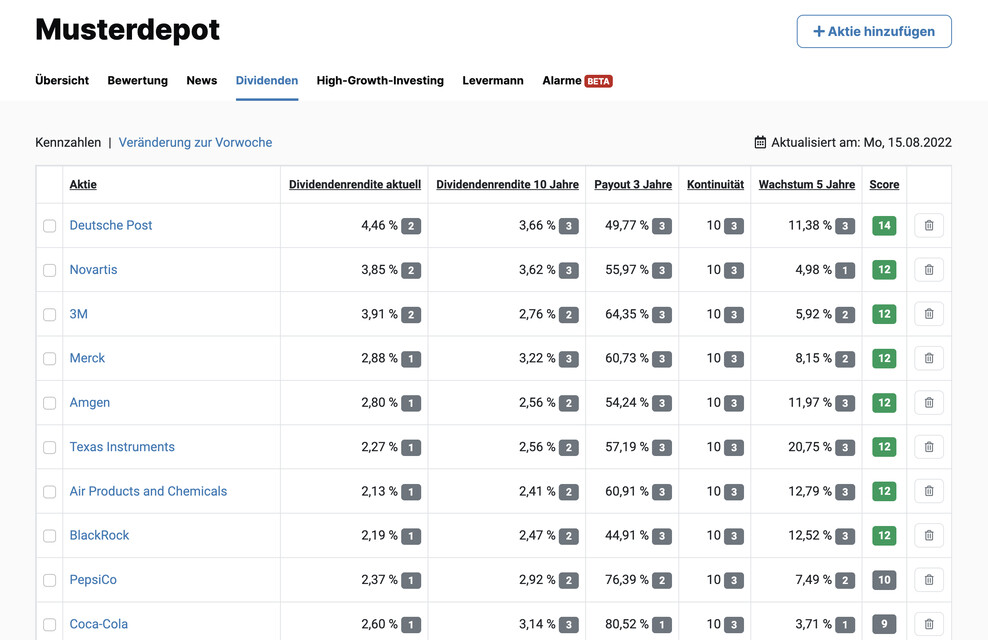
Task: Toggle the Merck checkbox
Action: [49, 358]
